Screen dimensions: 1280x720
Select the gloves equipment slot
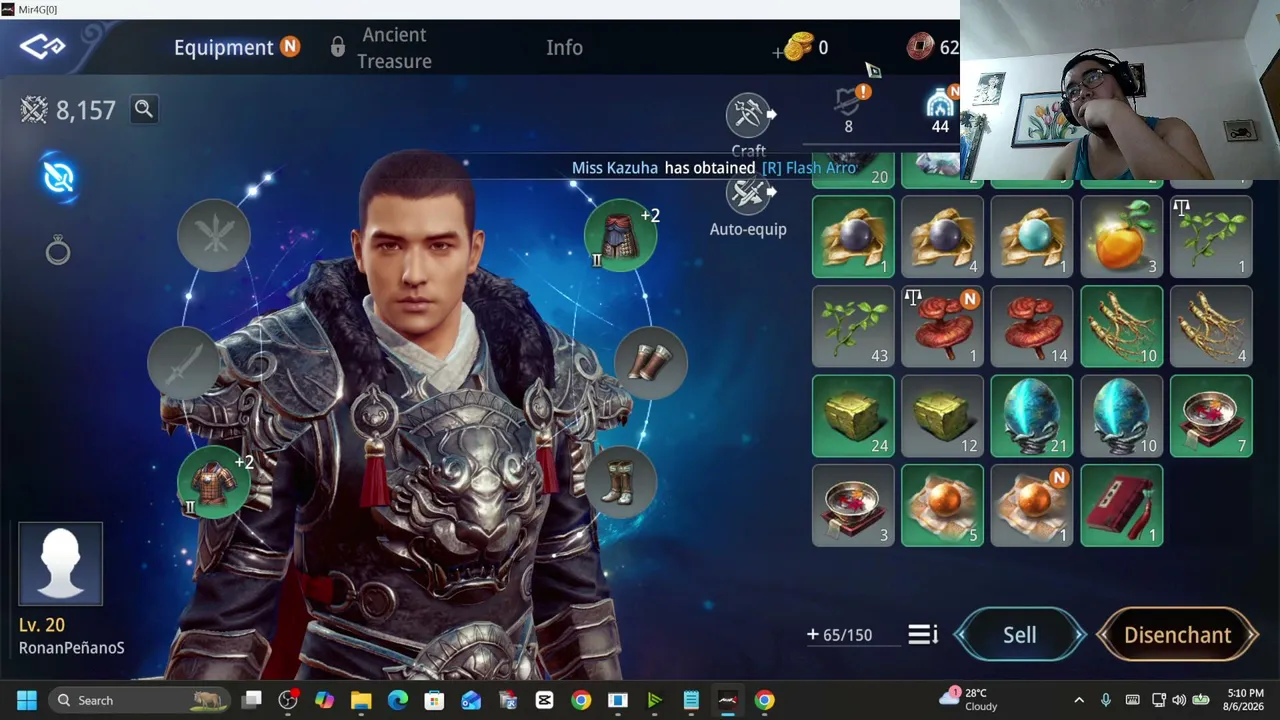pyautogui.click(x=650, y=361)
